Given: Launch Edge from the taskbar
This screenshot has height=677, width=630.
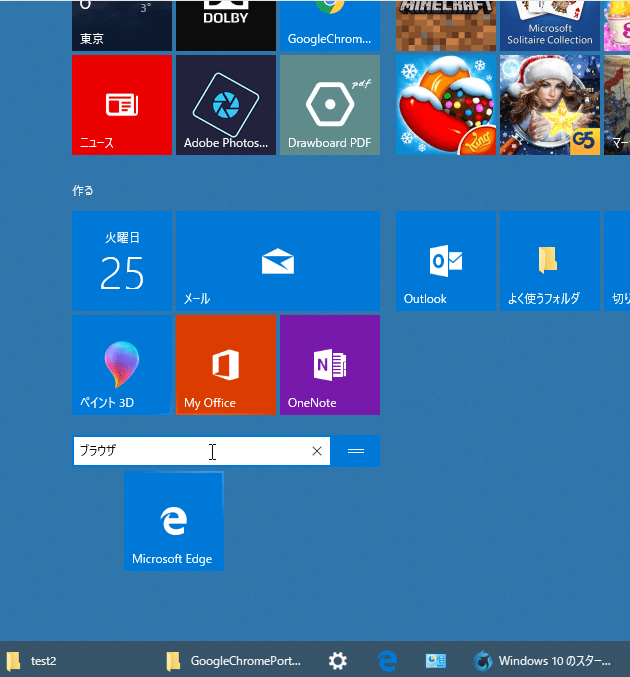Looking at the screenshot, I should [387, 661].
